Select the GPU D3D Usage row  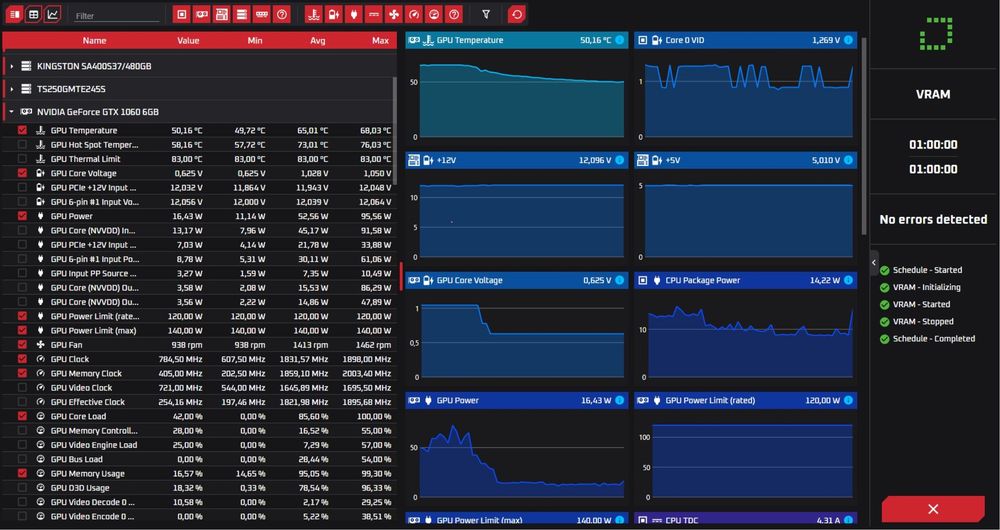click(x=199, y=488)
